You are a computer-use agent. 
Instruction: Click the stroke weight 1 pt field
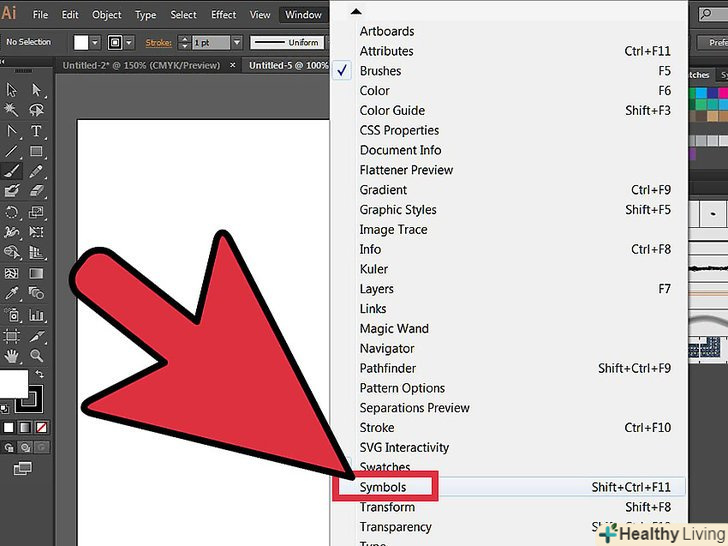pyautogui.click(x=211, y=43)
